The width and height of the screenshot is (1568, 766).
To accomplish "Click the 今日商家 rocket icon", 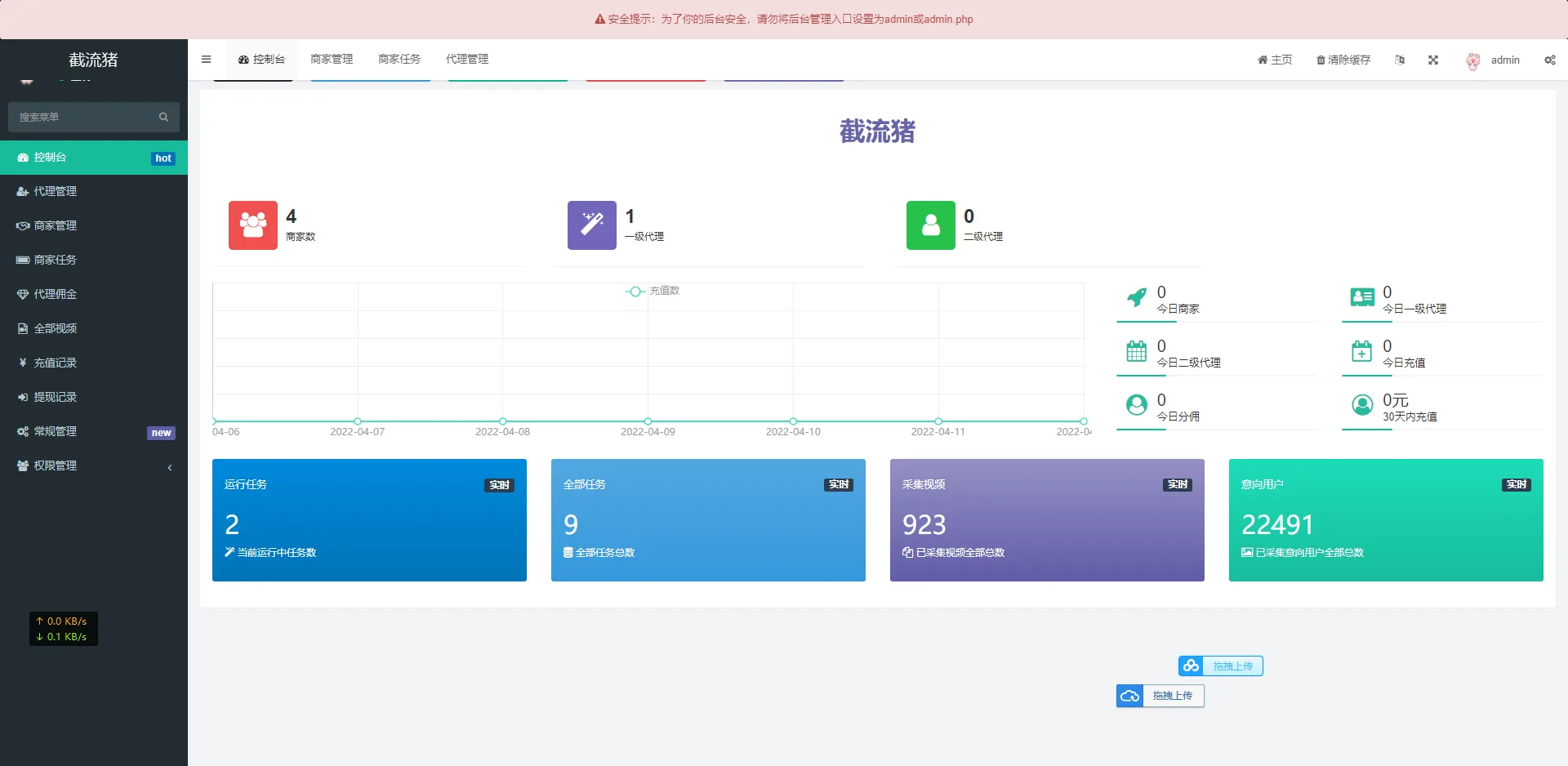I will (x=1136, y=298).
